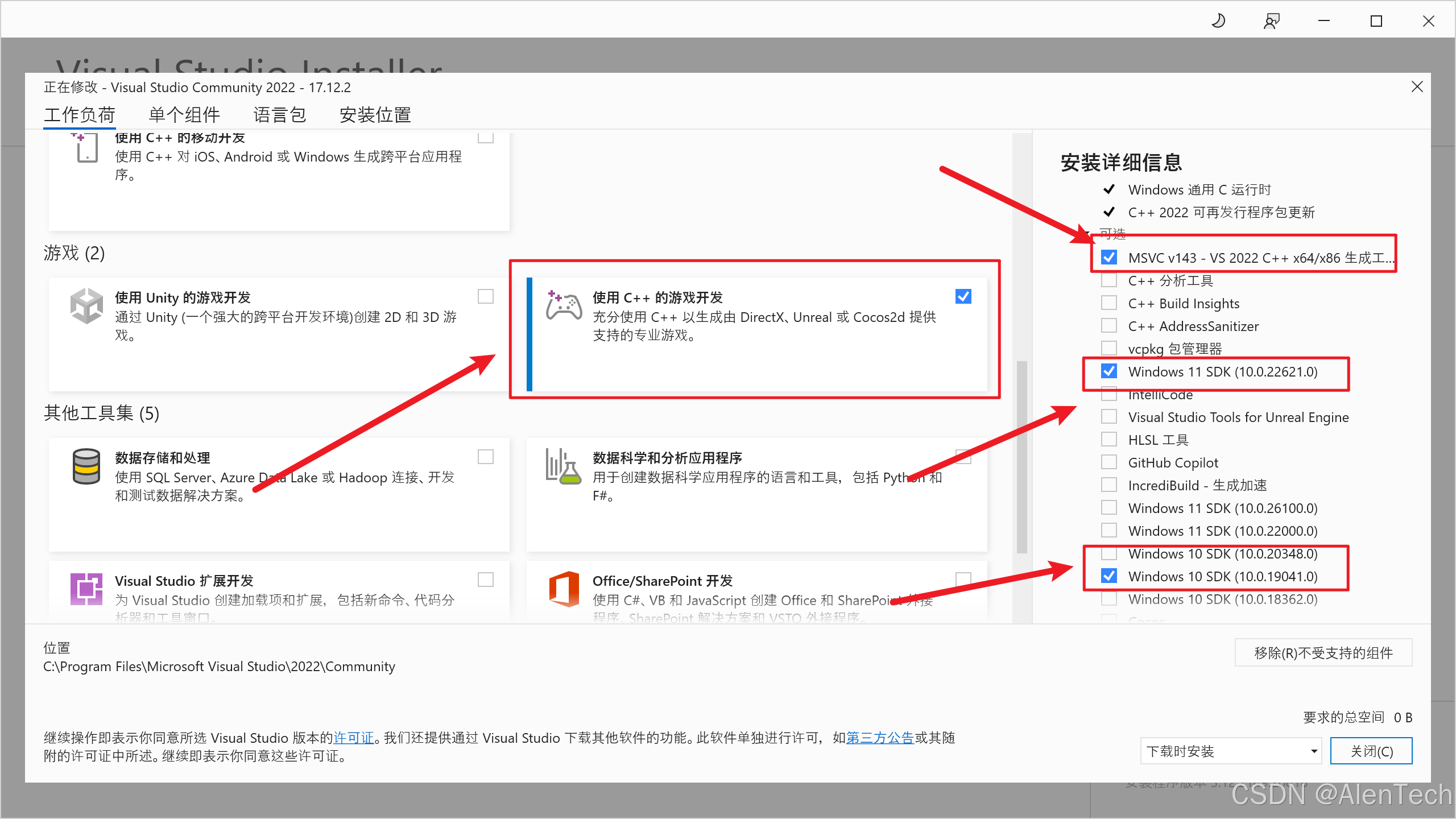Click the C++ game development gamepad icon
The image size is (1456, 819).
564,306
